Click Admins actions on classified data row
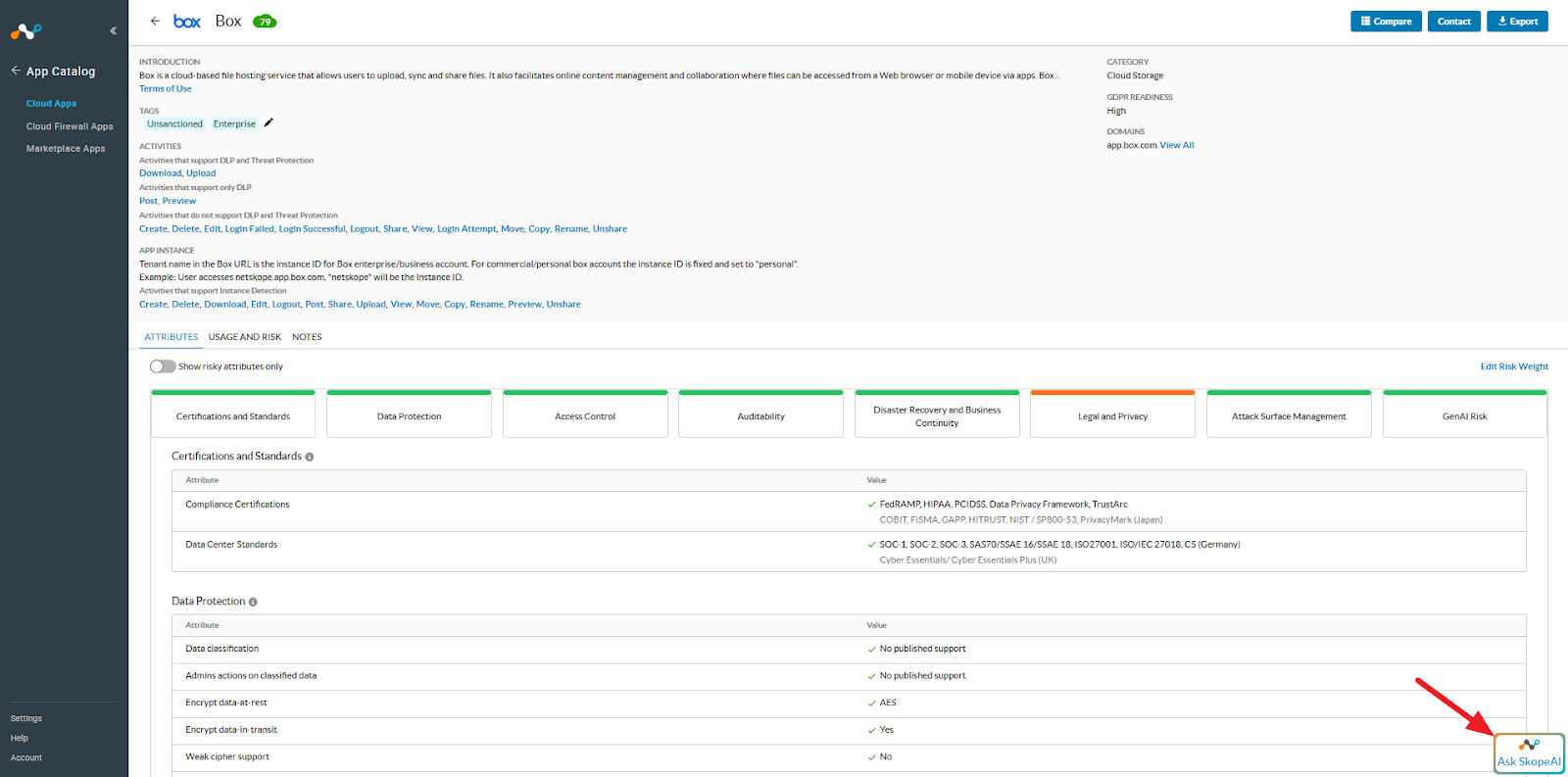This screenshot has height=777, width=1568. (x=849, y=676)
